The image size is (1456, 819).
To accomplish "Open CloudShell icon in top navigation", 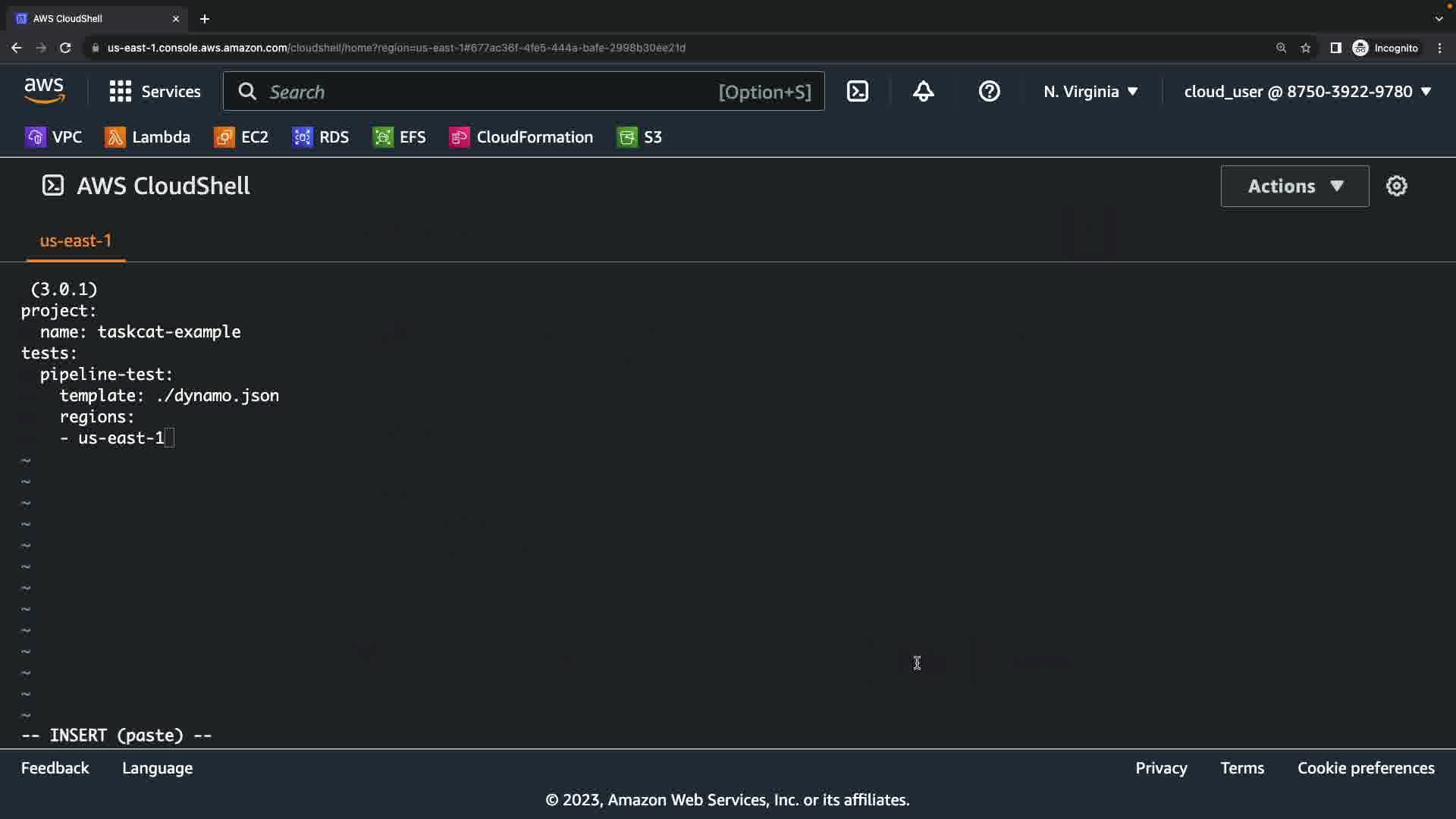I will coord(858,92).
